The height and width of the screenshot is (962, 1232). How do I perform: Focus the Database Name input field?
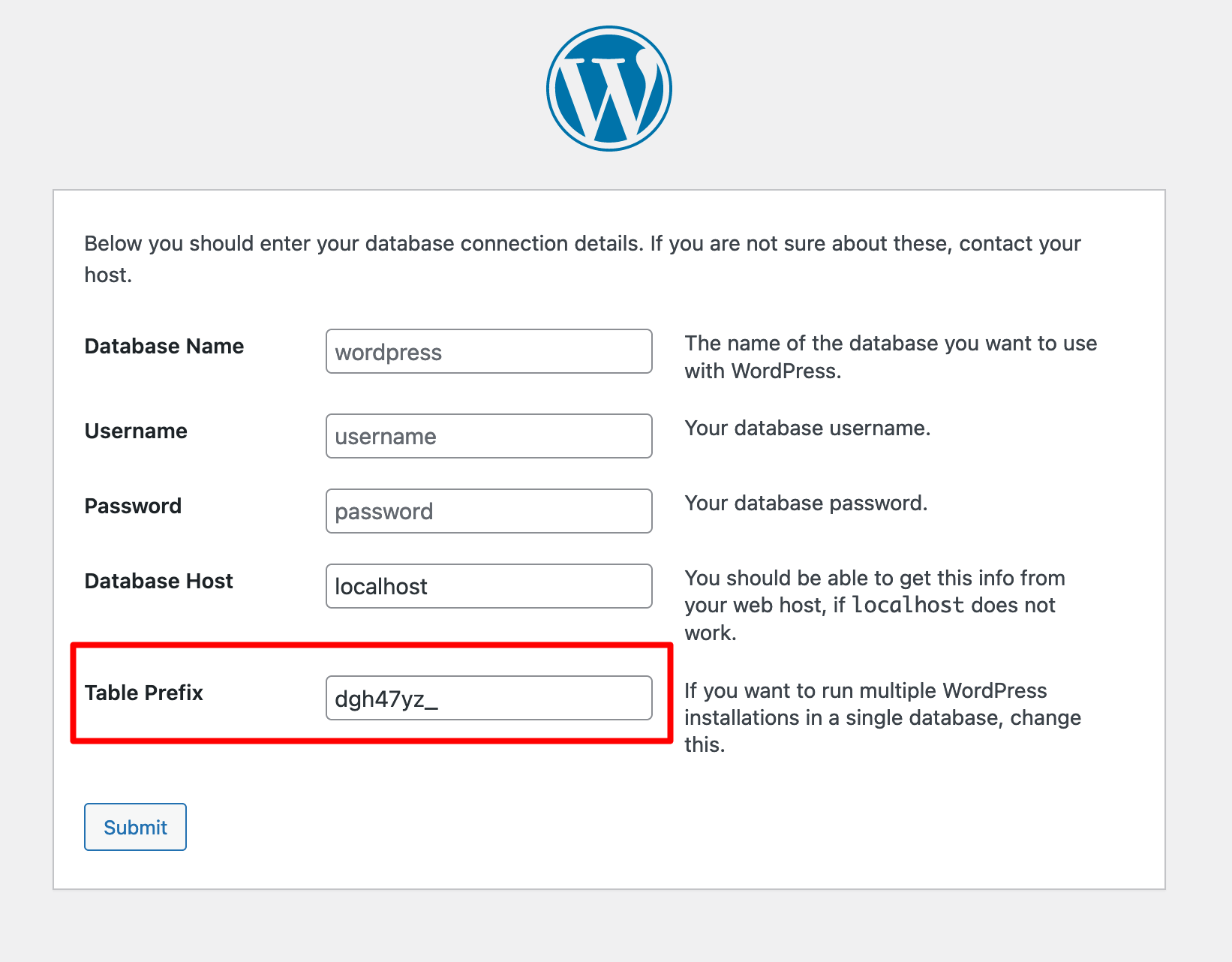(489, 351)
